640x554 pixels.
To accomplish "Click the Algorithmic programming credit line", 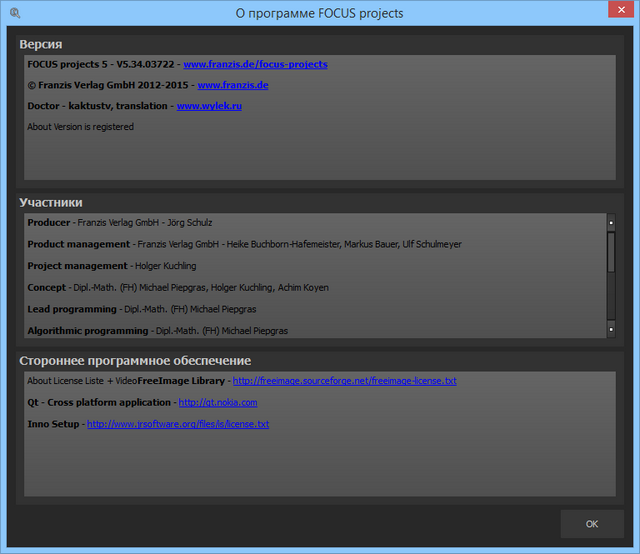I will click(158, 331).
